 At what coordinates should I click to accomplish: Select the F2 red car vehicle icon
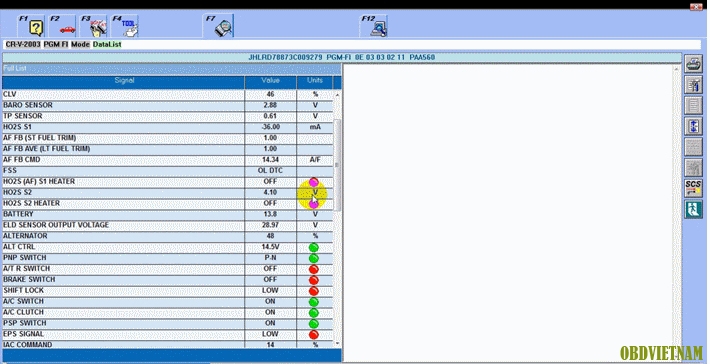click(67, 30)
